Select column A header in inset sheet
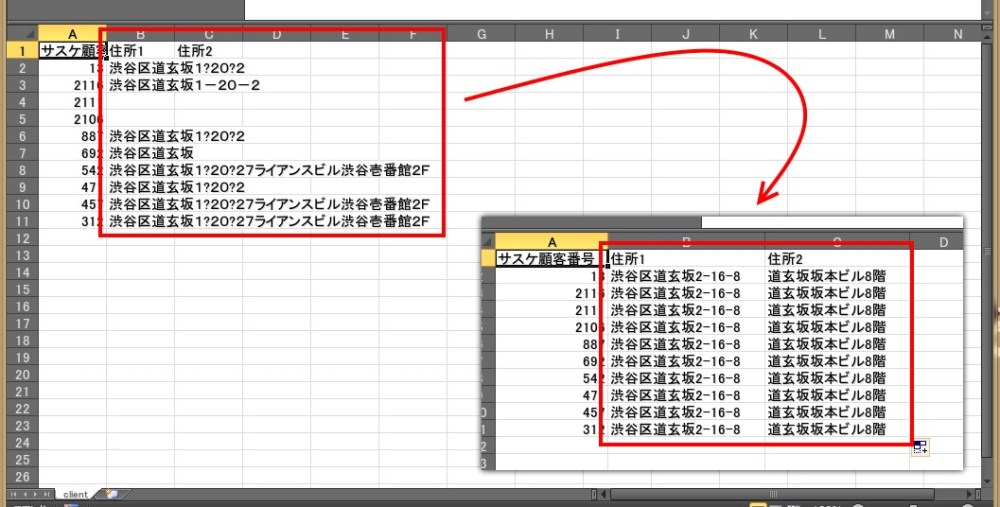This screenshot has height=507, width=1000. [x=552, y=242]
